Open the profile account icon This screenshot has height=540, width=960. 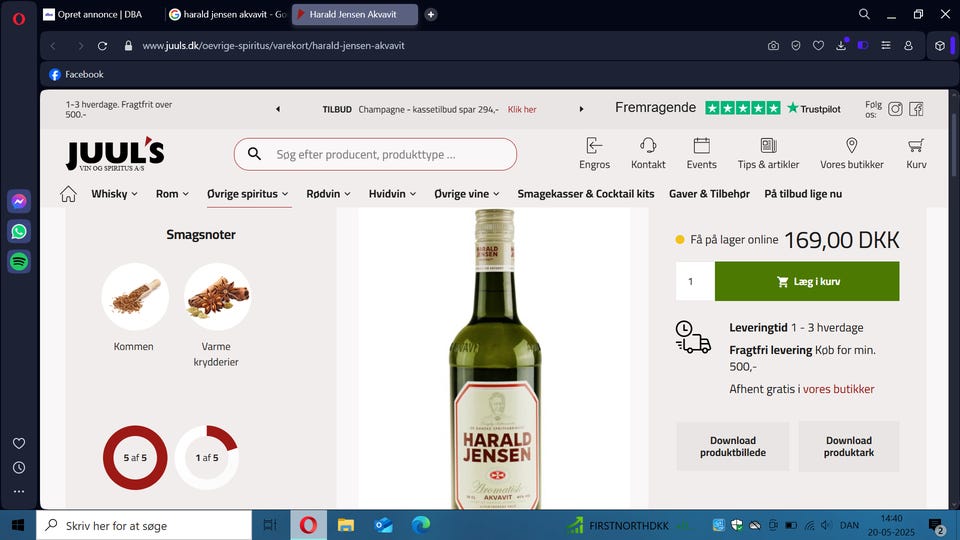[x=909, y=46]
